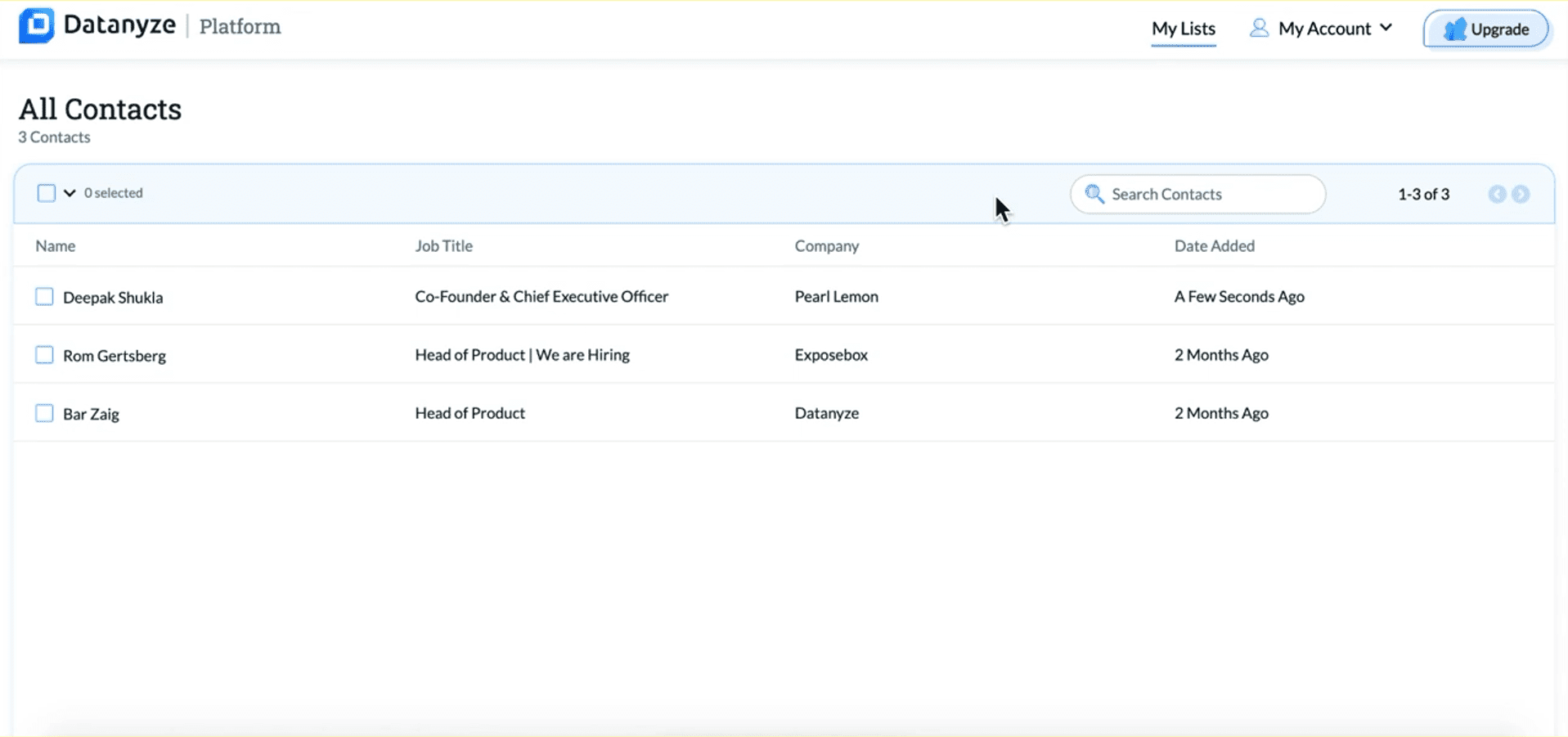1568x737 pixels.
Task: Open the My Account menu
Action: (x=1321, y=29)
